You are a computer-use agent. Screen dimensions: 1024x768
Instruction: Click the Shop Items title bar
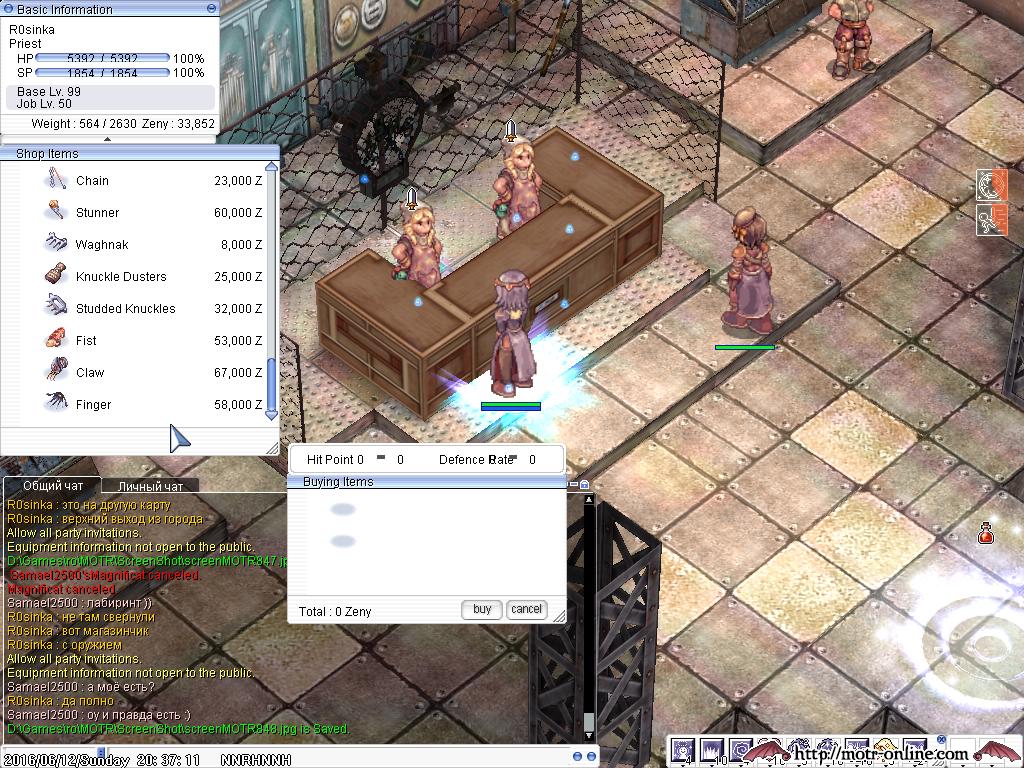(x=140, y=153)
